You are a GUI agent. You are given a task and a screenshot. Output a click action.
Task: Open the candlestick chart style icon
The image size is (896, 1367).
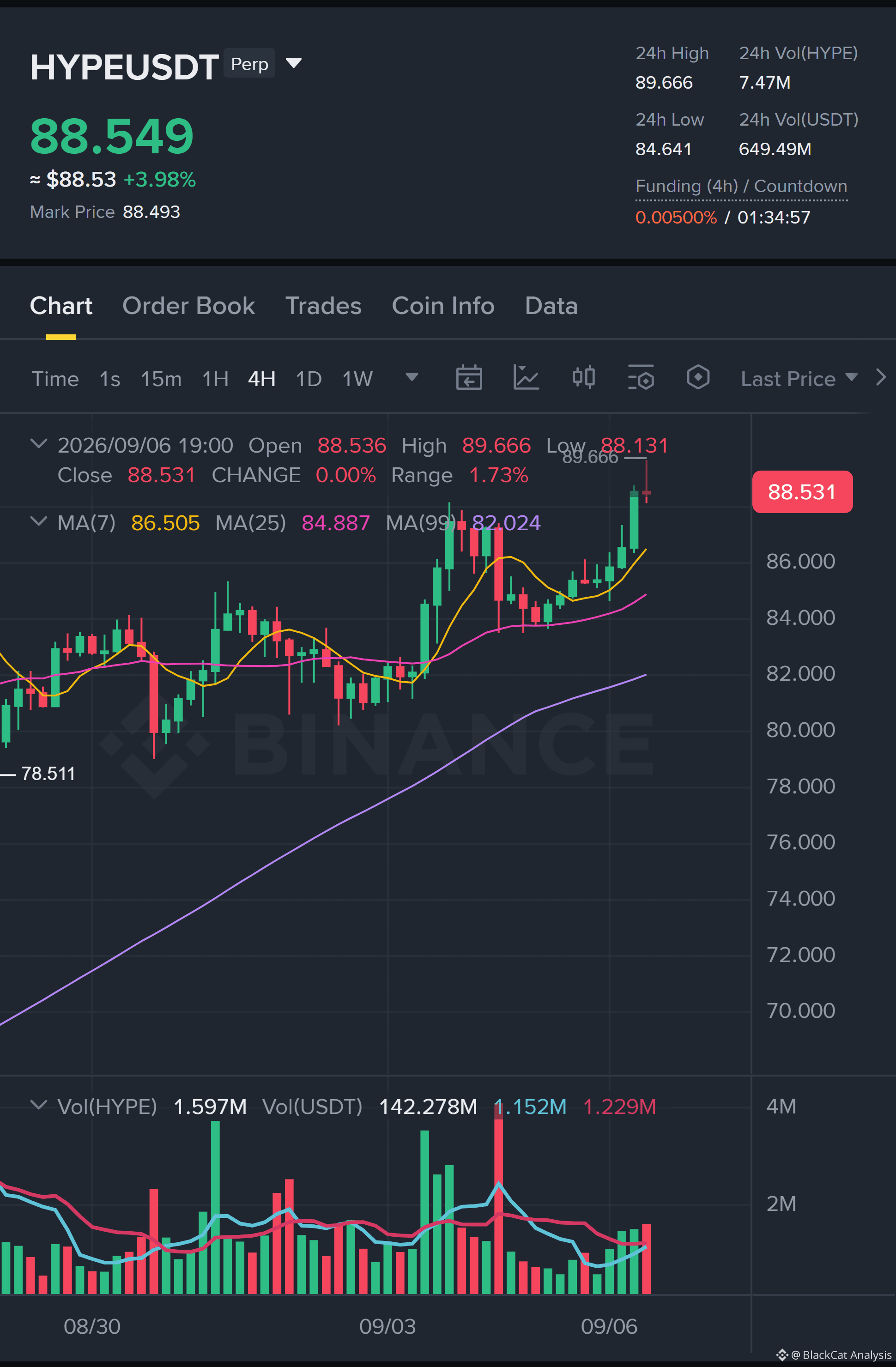point(583,378)
